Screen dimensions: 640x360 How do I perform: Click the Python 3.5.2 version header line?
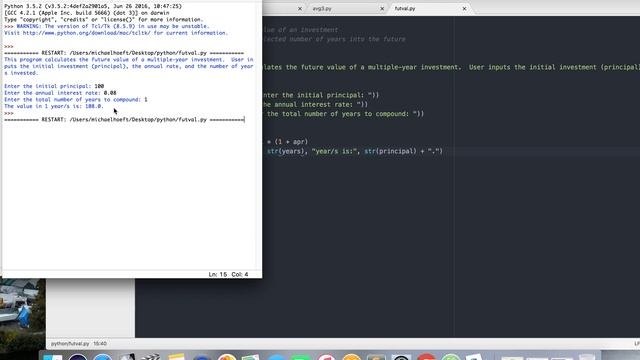[x=93, y=6]
